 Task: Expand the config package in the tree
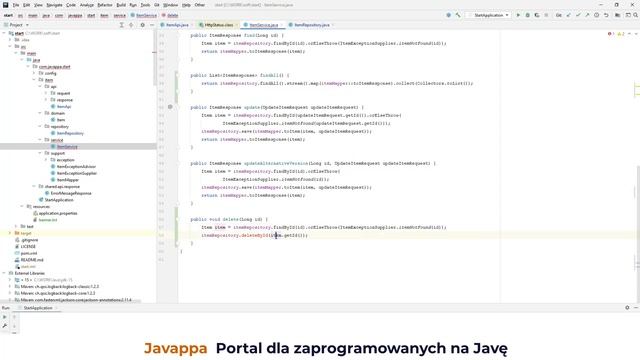(x=34, y=73)
